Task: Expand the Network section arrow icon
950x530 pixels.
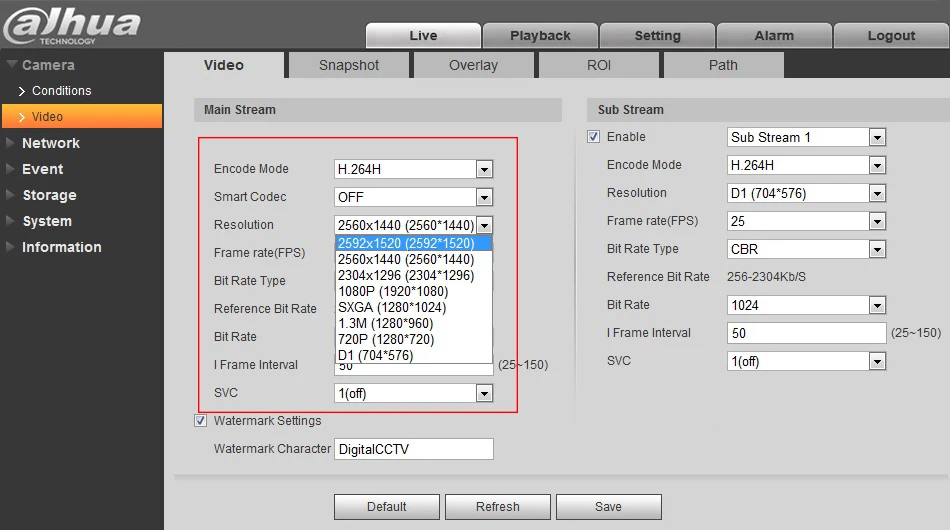Action: 10,142
